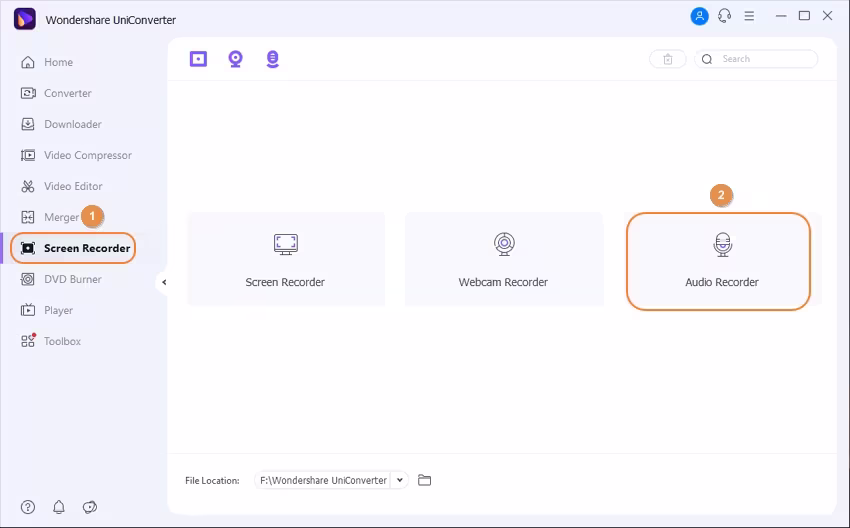Launch the Screen Recorder card

click(286, 259)
